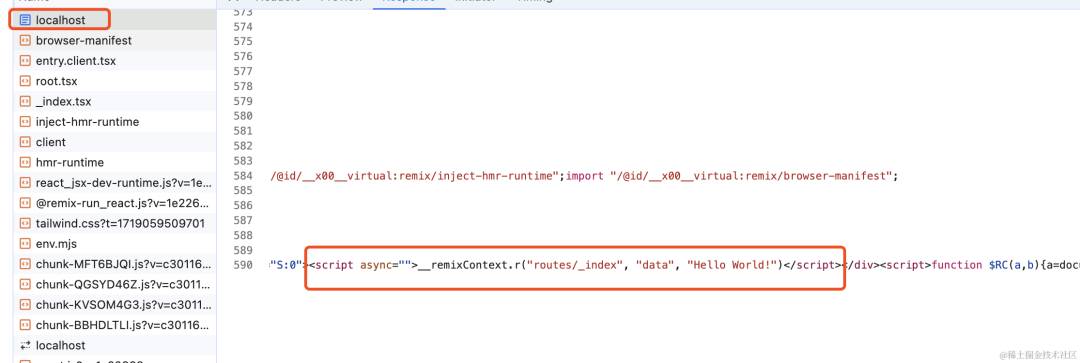
Task: Select the chunk-BBHDLTLI.js request
Action: point(114,325)
